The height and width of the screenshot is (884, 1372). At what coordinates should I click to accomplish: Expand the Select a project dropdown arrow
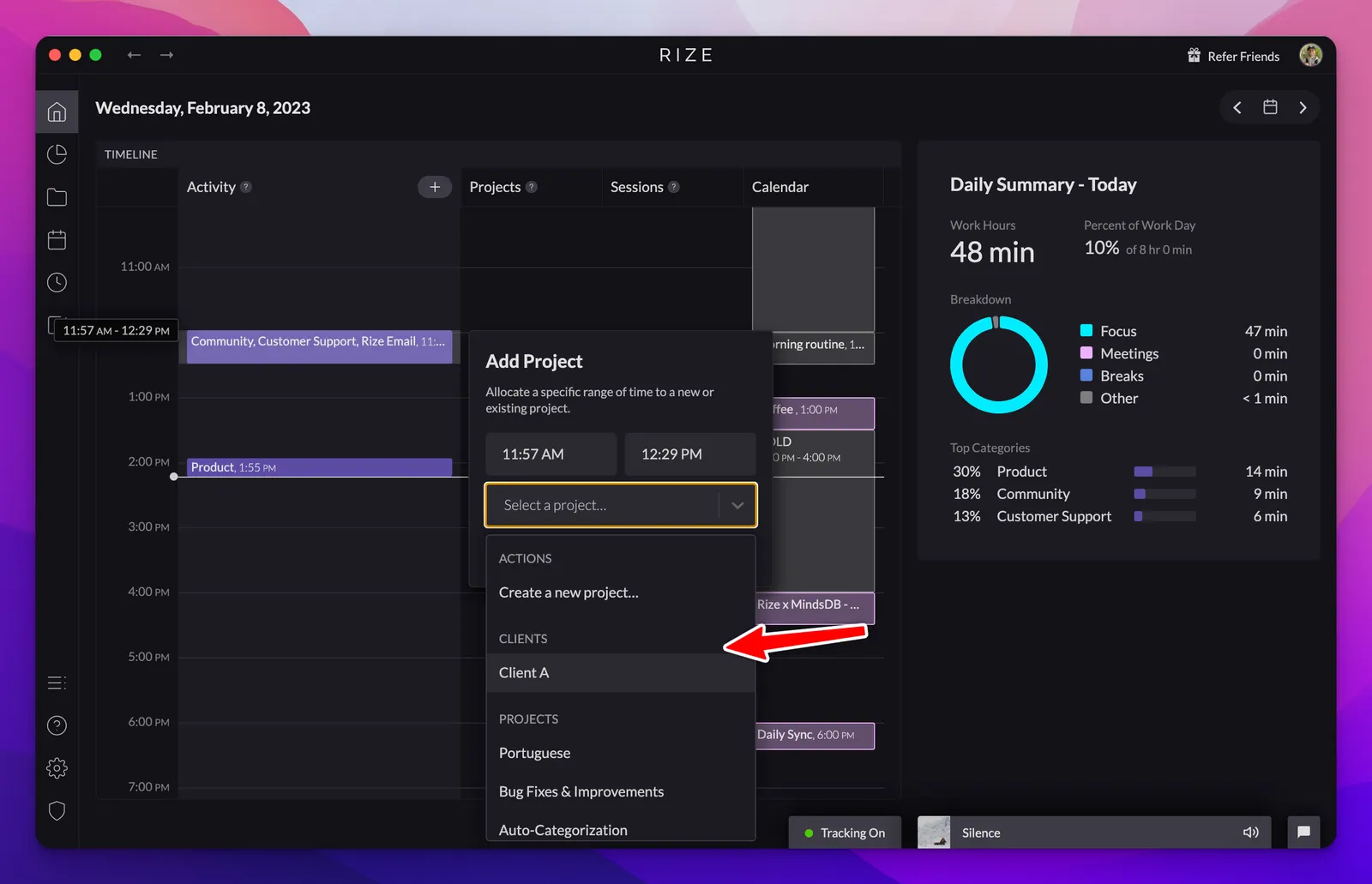point(737,505)
